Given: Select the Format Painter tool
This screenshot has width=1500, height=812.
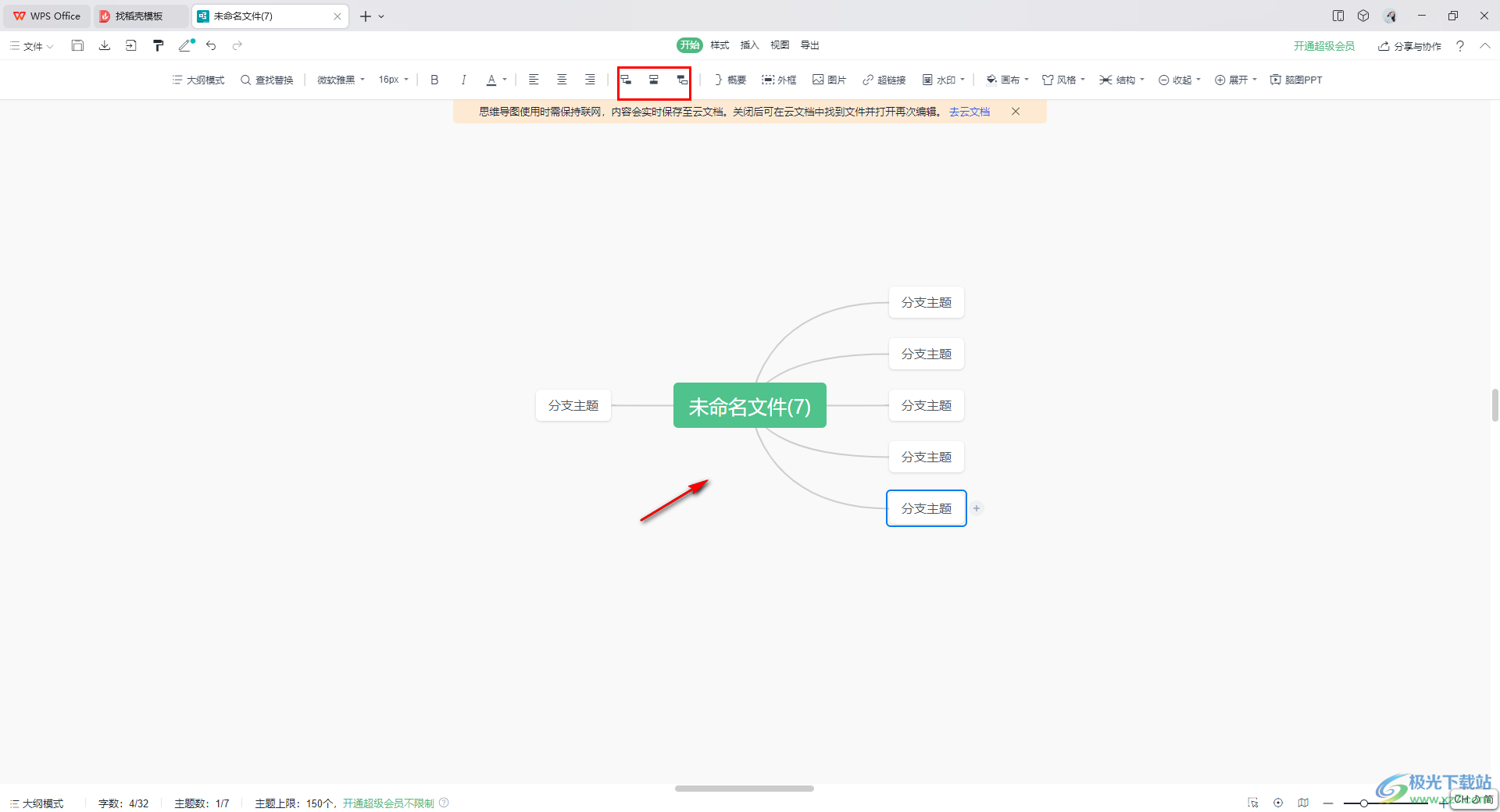Looking at the screenshot, I should point(159,45).
